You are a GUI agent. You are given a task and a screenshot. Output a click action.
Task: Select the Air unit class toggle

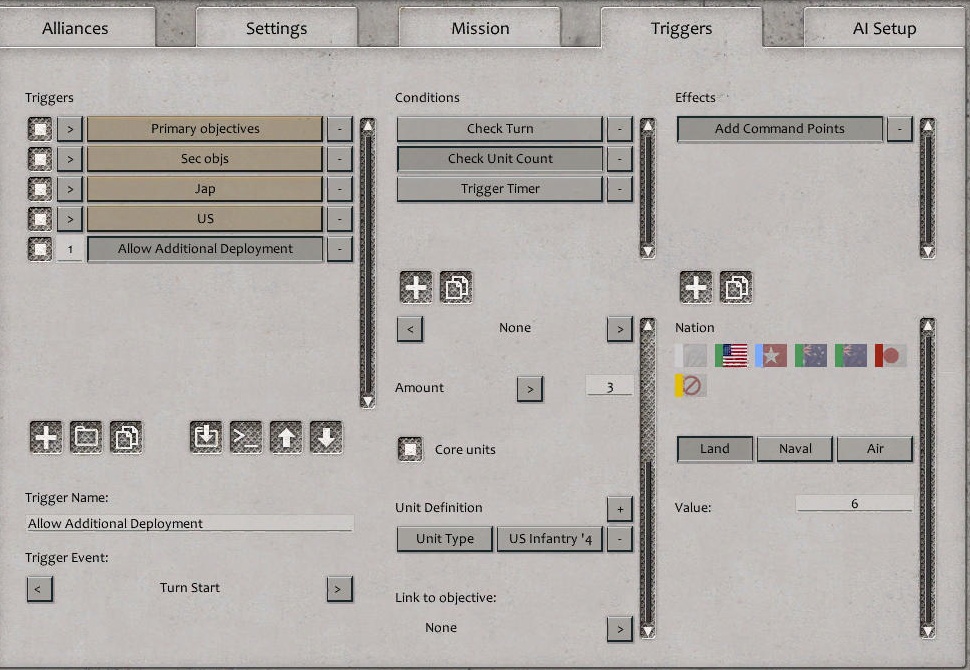(x=875, y=449)
